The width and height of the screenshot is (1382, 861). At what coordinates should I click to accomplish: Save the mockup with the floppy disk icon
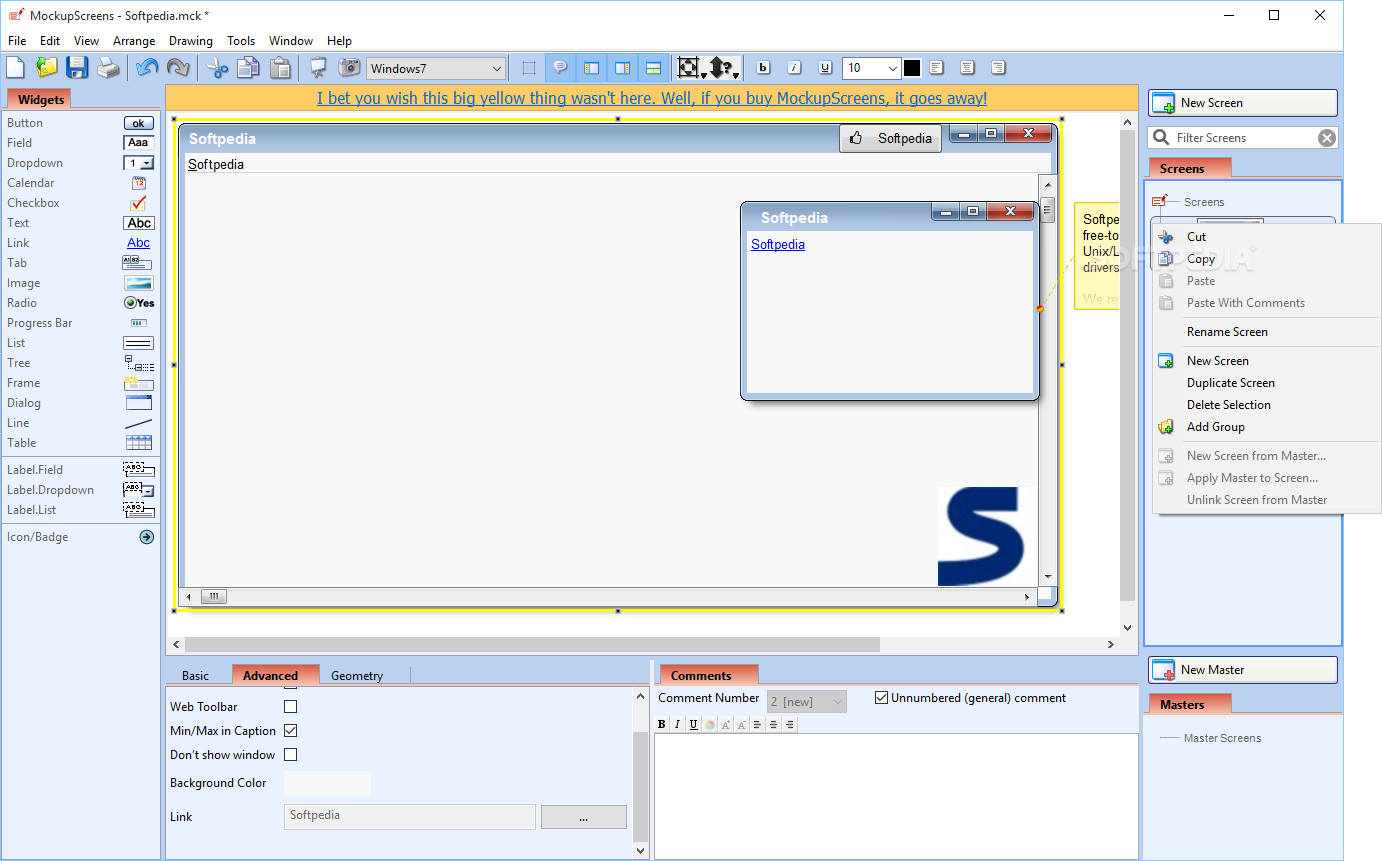point(77,68)
